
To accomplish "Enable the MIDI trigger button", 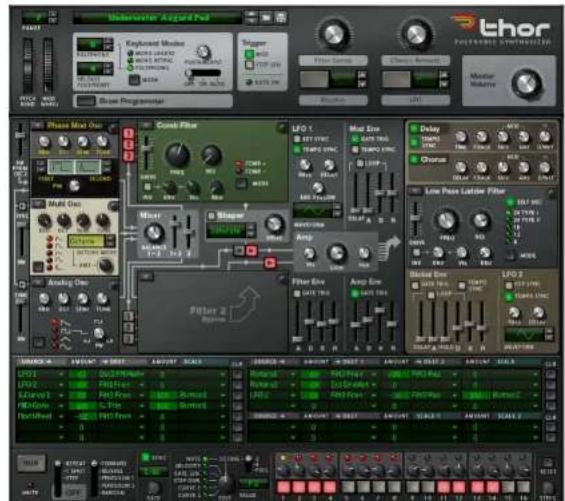I will 249,54.
